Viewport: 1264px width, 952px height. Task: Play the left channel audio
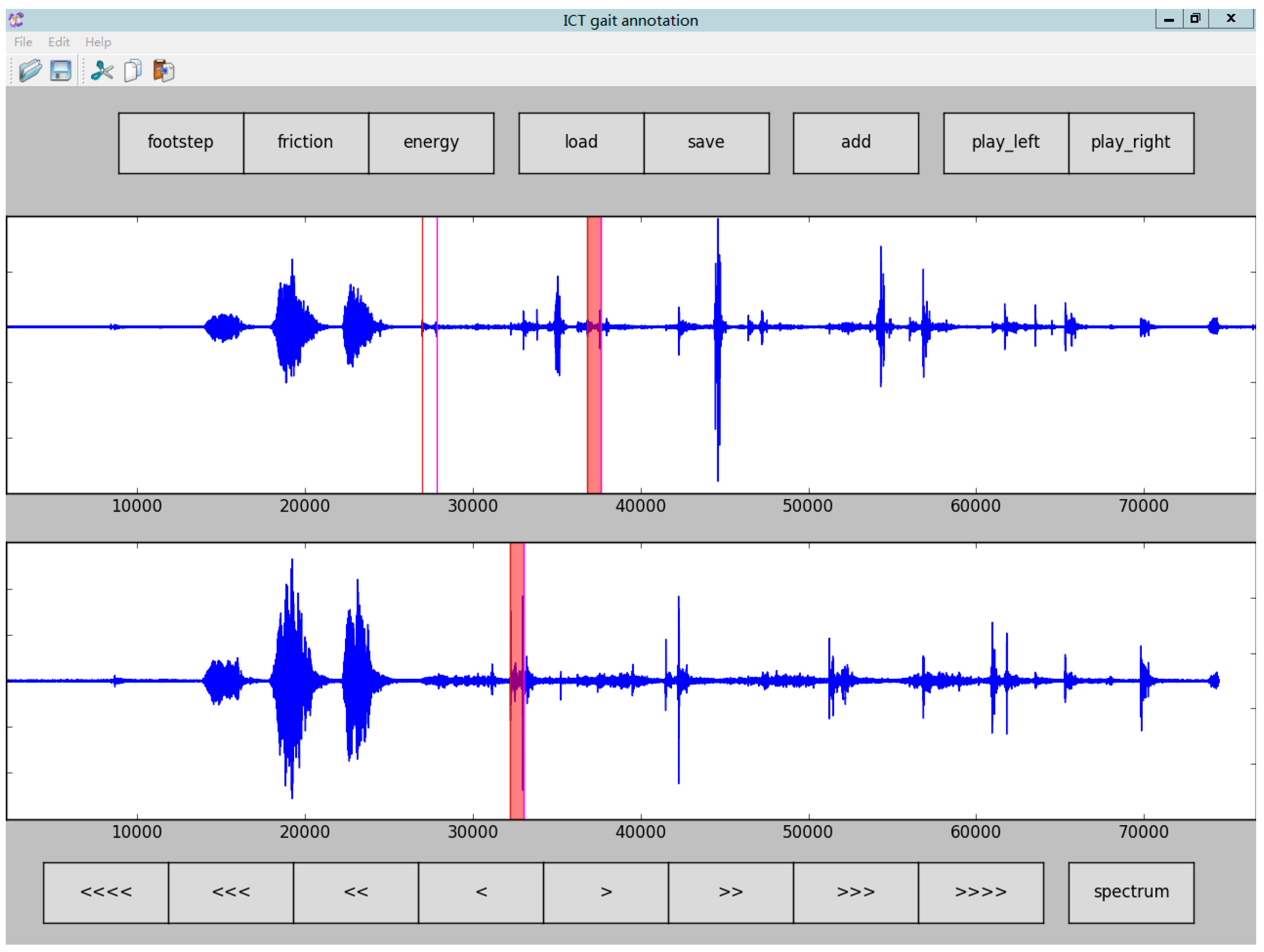point(1006,143)
